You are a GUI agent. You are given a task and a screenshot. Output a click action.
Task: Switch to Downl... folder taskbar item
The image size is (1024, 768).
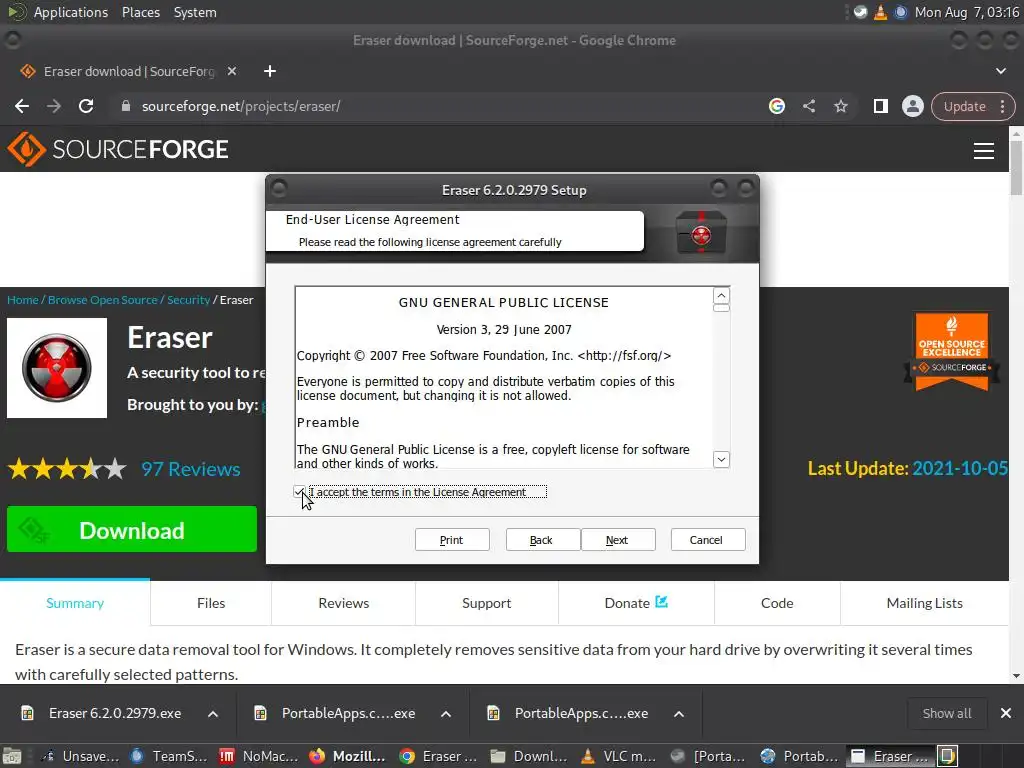528,756
